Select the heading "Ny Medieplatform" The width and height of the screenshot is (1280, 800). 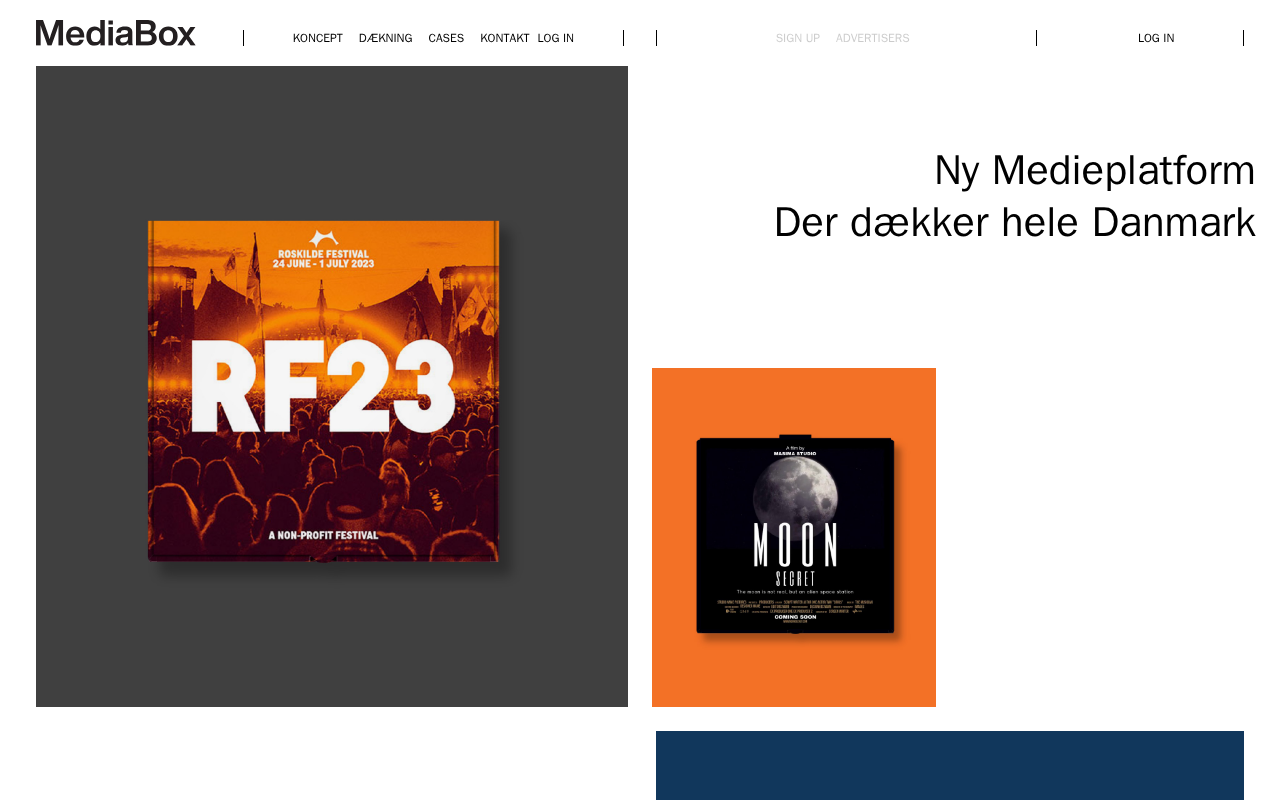coord(1095,170)
